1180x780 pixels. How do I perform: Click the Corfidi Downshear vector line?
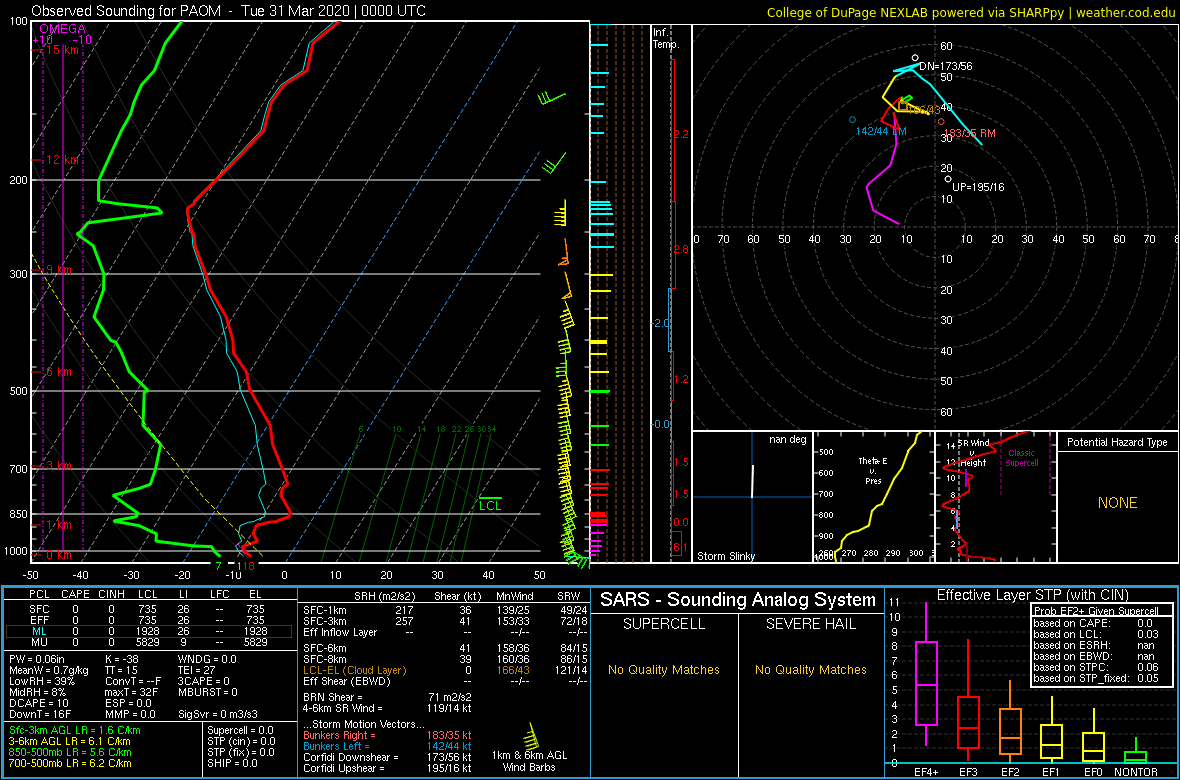tap(386, 757)
